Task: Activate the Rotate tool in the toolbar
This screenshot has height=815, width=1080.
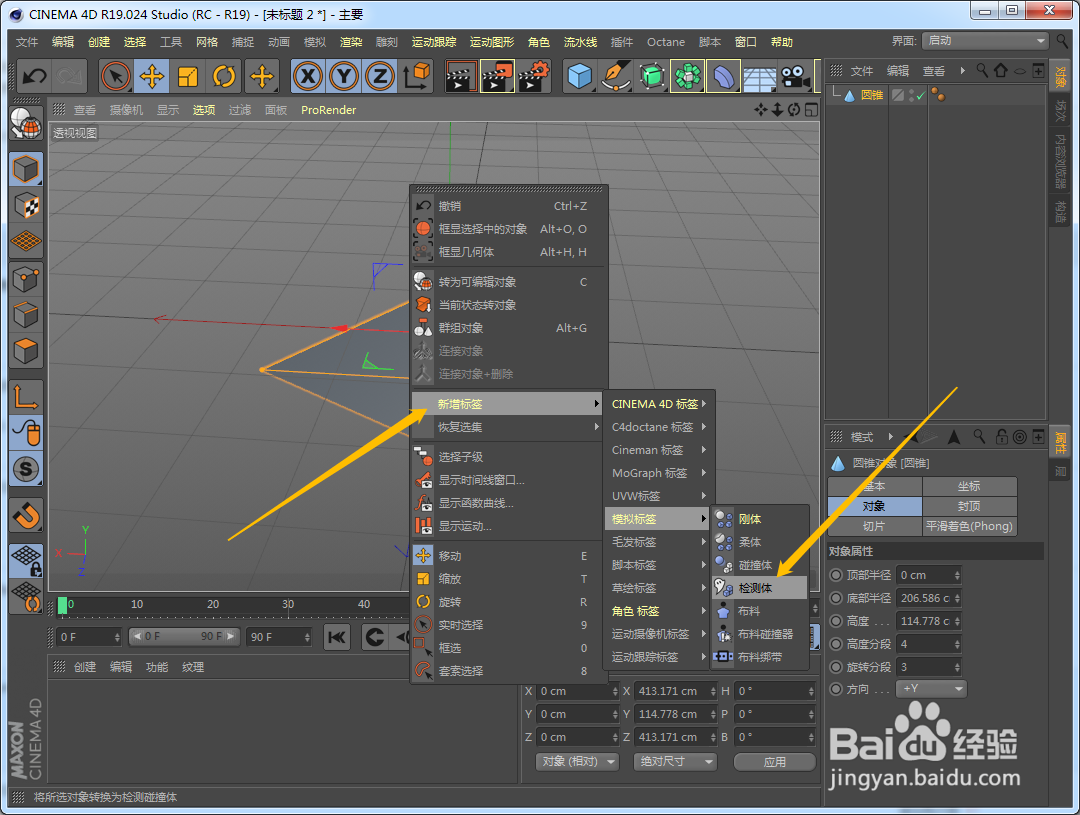Action: 224,76
